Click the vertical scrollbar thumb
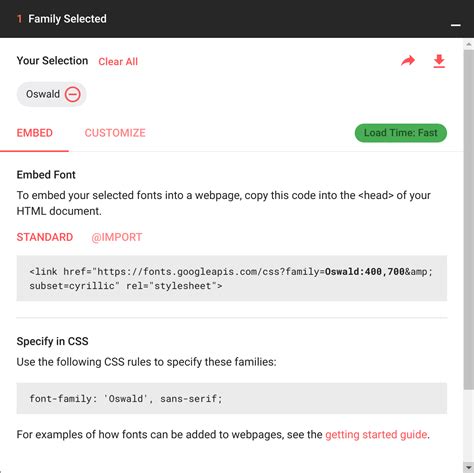 (x=469, y=219)
